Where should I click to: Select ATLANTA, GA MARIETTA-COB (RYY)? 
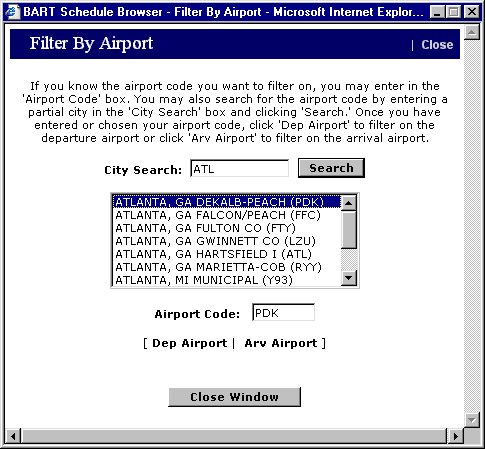(x=227, y=267)
